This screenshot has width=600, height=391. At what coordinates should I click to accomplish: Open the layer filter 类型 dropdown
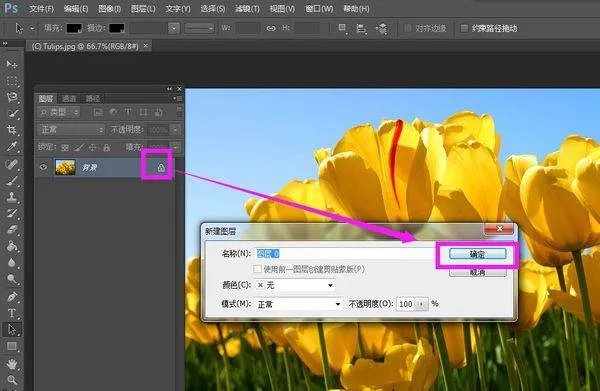[59, 112]
